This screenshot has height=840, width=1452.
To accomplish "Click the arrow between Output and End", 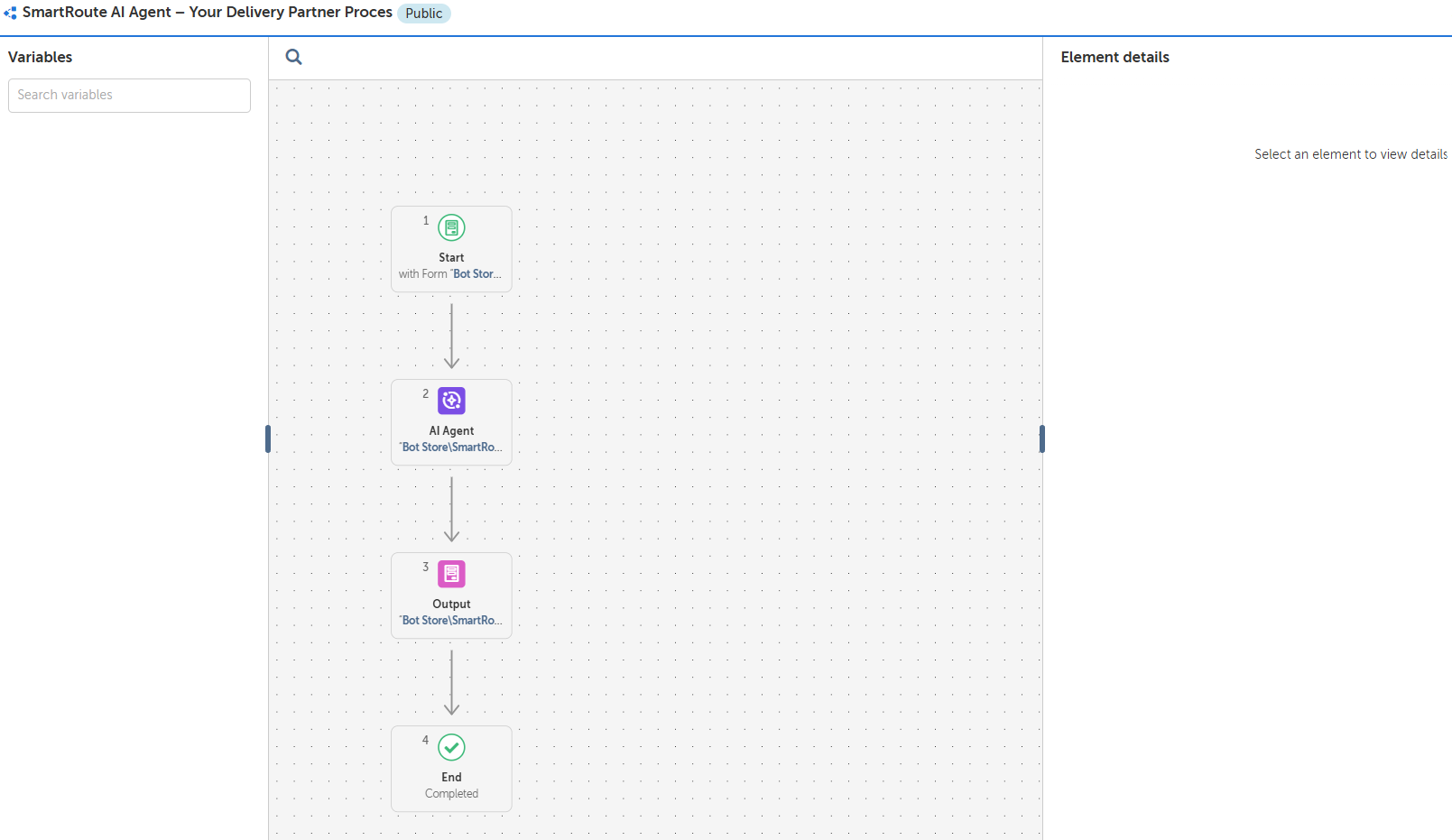I will (x=451, y=682).
